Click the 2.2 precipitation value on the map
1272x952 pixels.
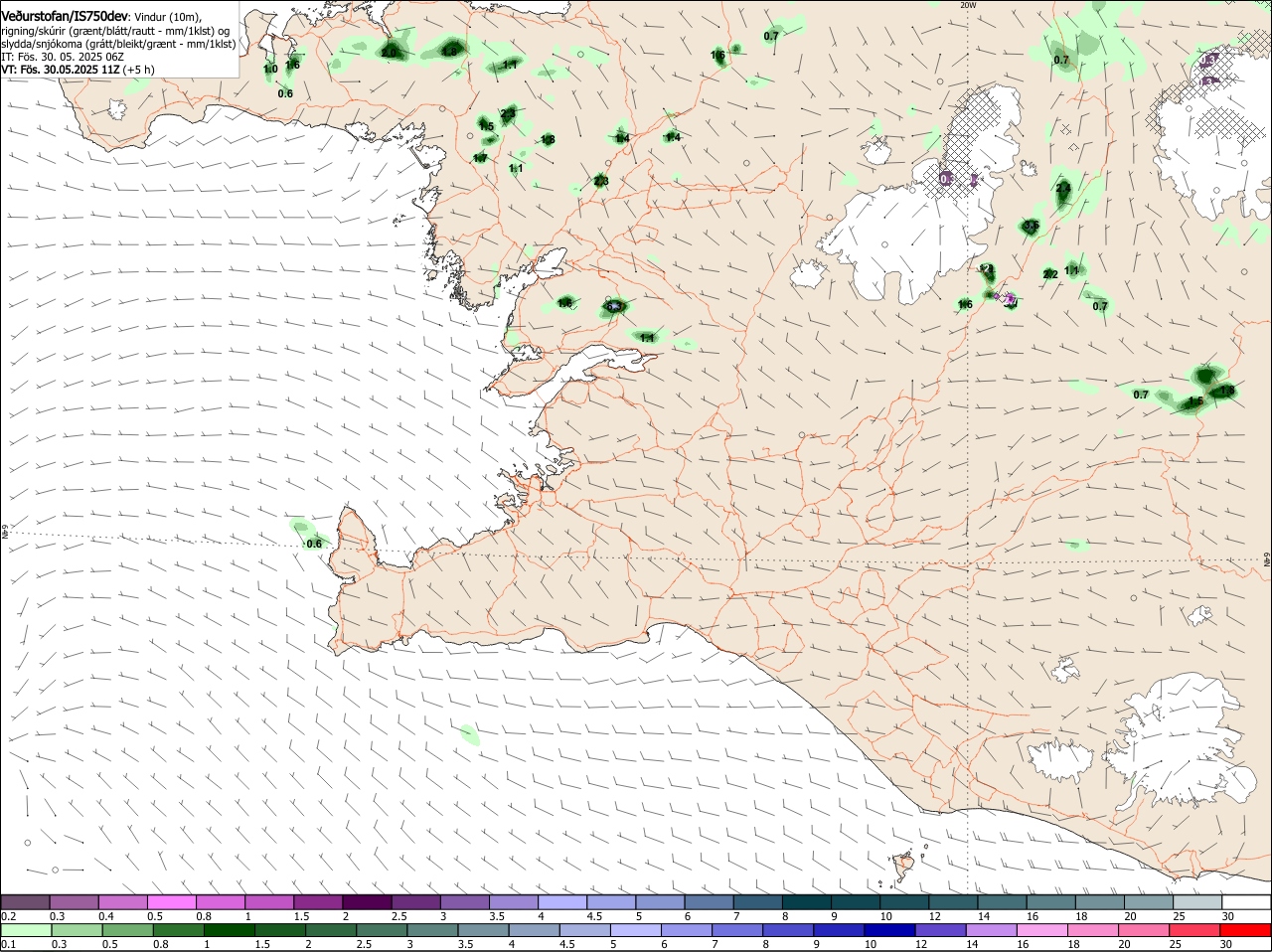1050,274
